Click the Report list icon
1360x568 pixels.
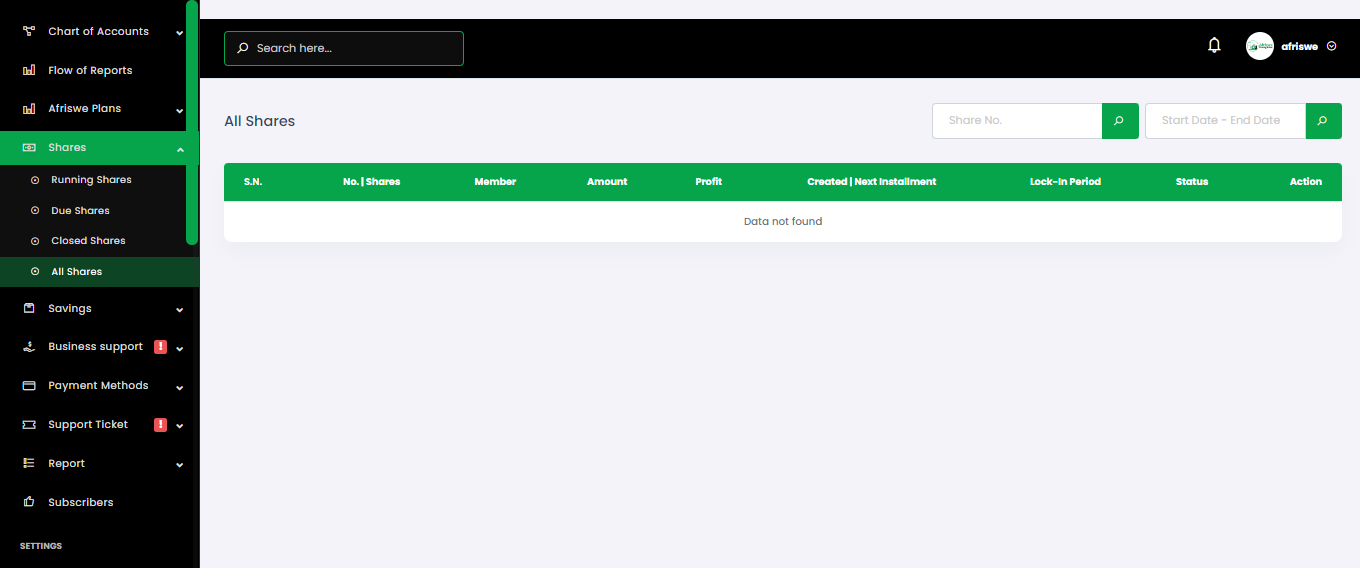pos(29,464)
